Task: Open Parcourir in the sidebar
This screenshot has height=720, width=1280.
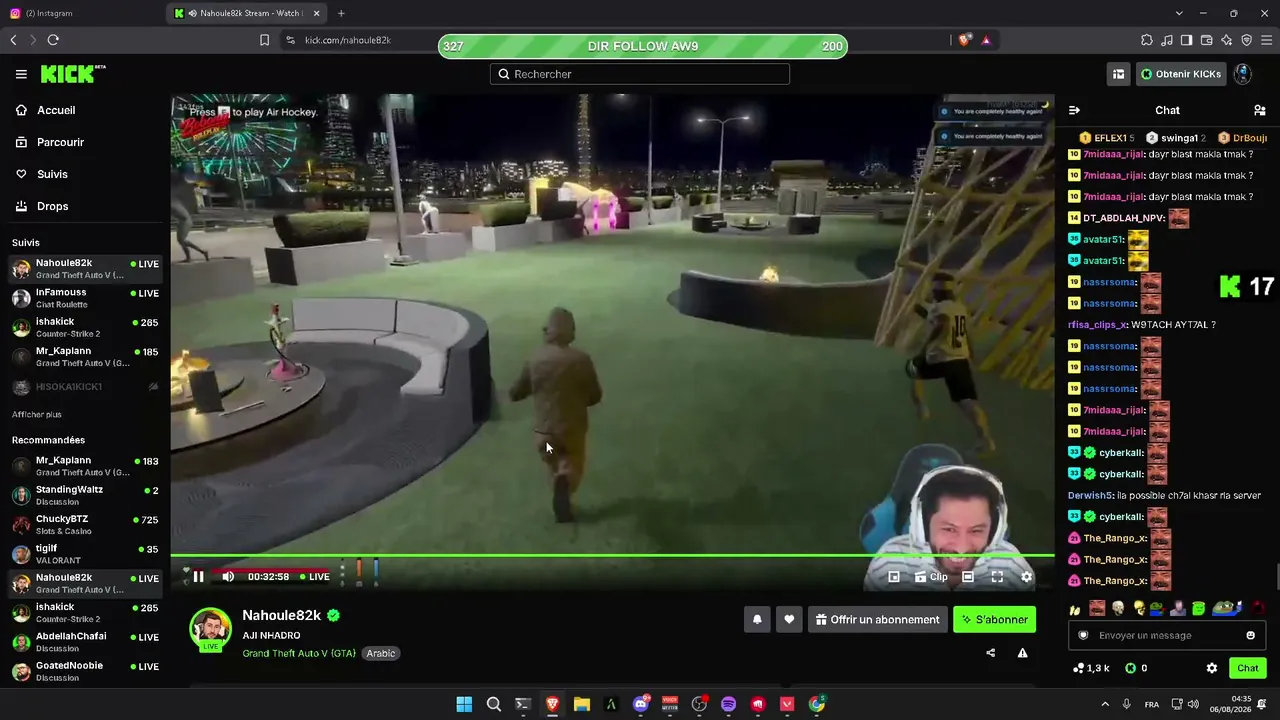Action: pyautogui.click(x=85, y=142)
